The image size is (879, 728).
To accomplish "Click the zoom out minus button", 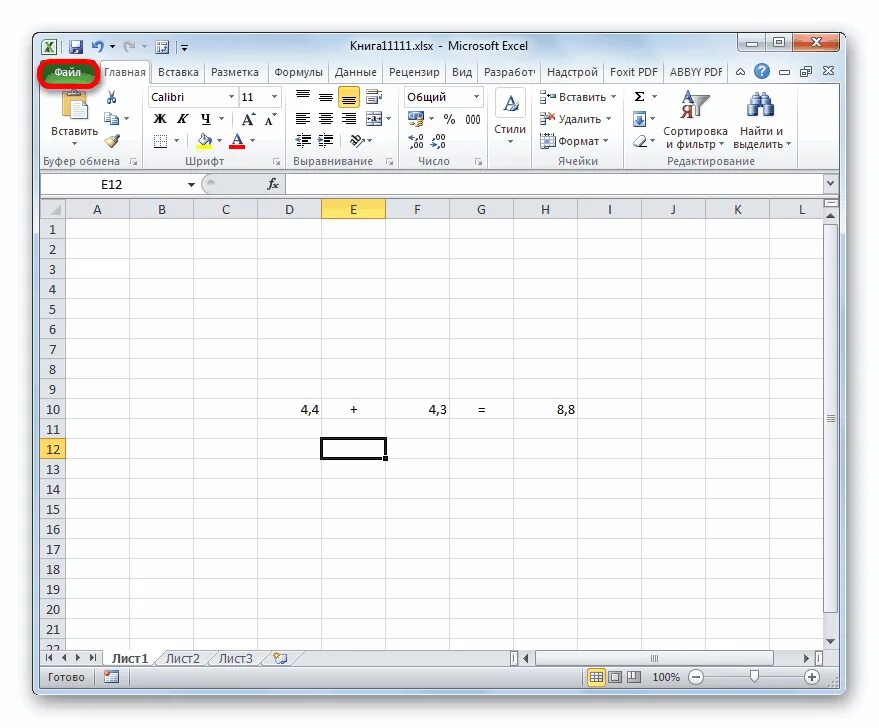I will coord(696,677).
